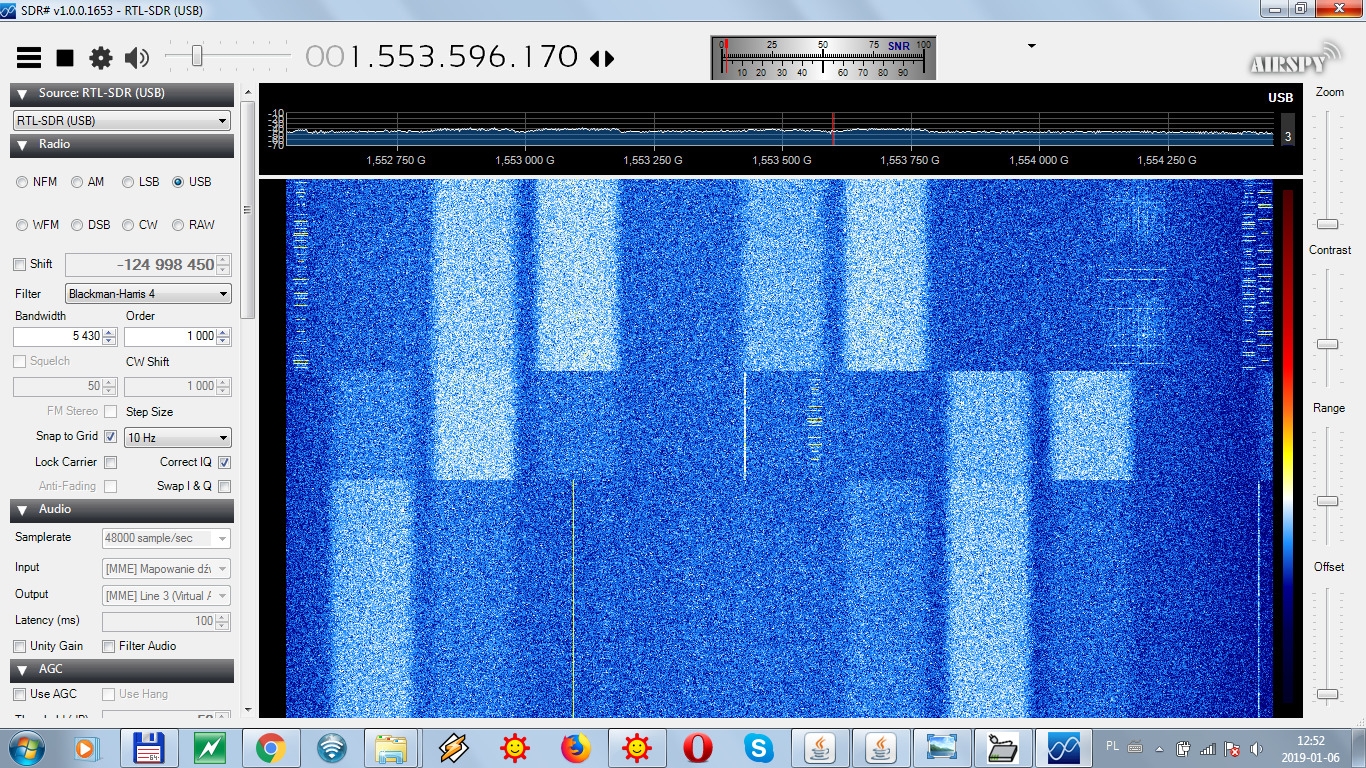Show hidden system tray icons
The height and width of the screenshot is (768, 1366).
pos(1160,748)
